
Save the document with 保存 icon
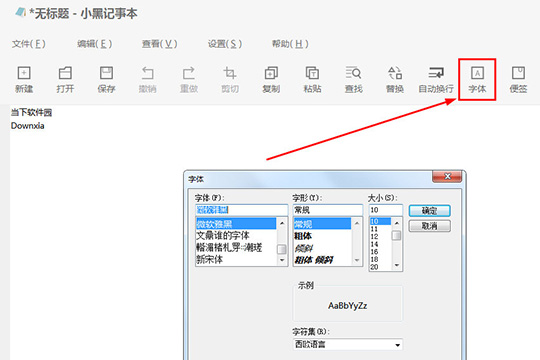tap(106, 79)
